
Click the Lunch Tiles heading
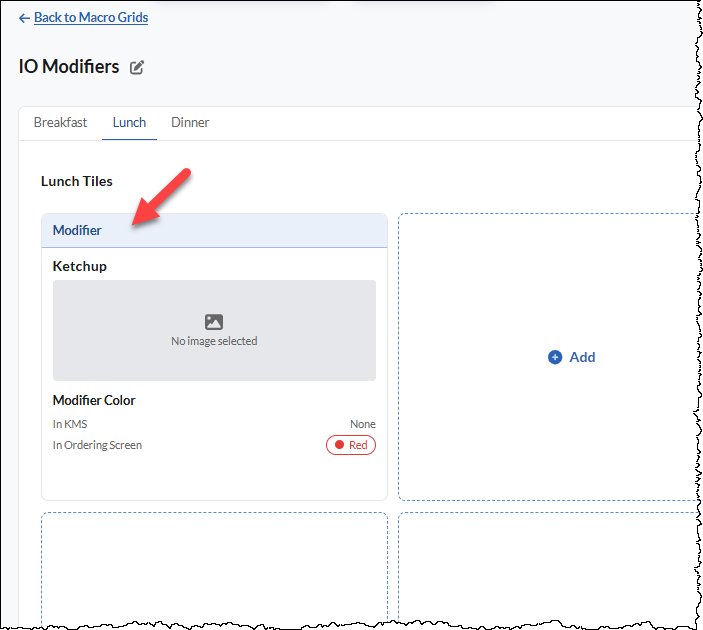point(77,181)
